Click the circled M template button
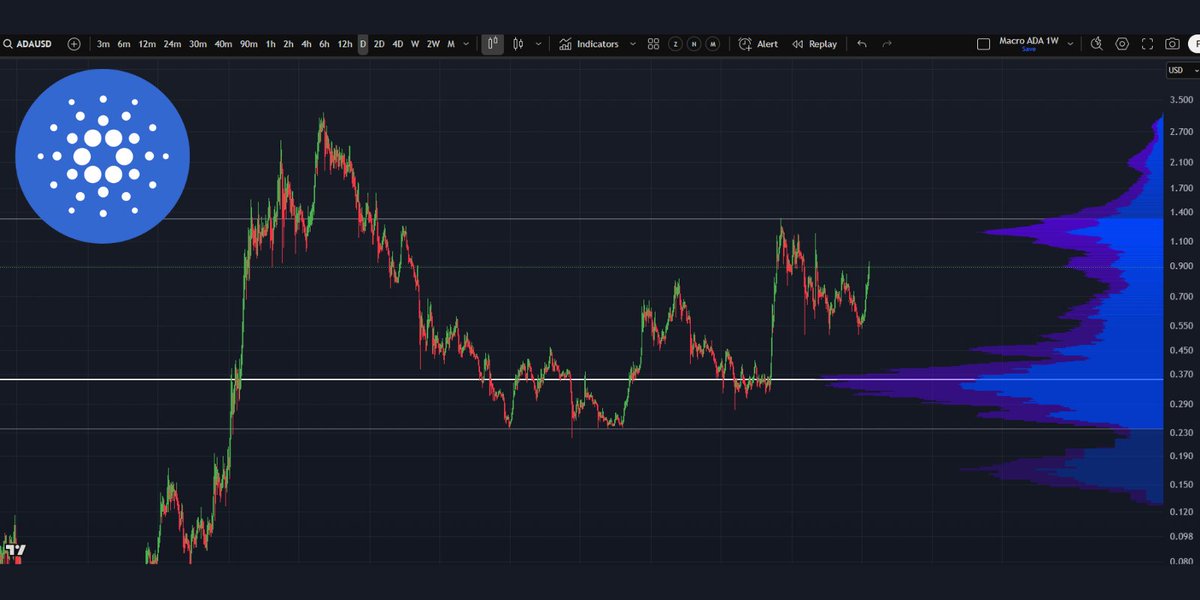 coord(712,44)
